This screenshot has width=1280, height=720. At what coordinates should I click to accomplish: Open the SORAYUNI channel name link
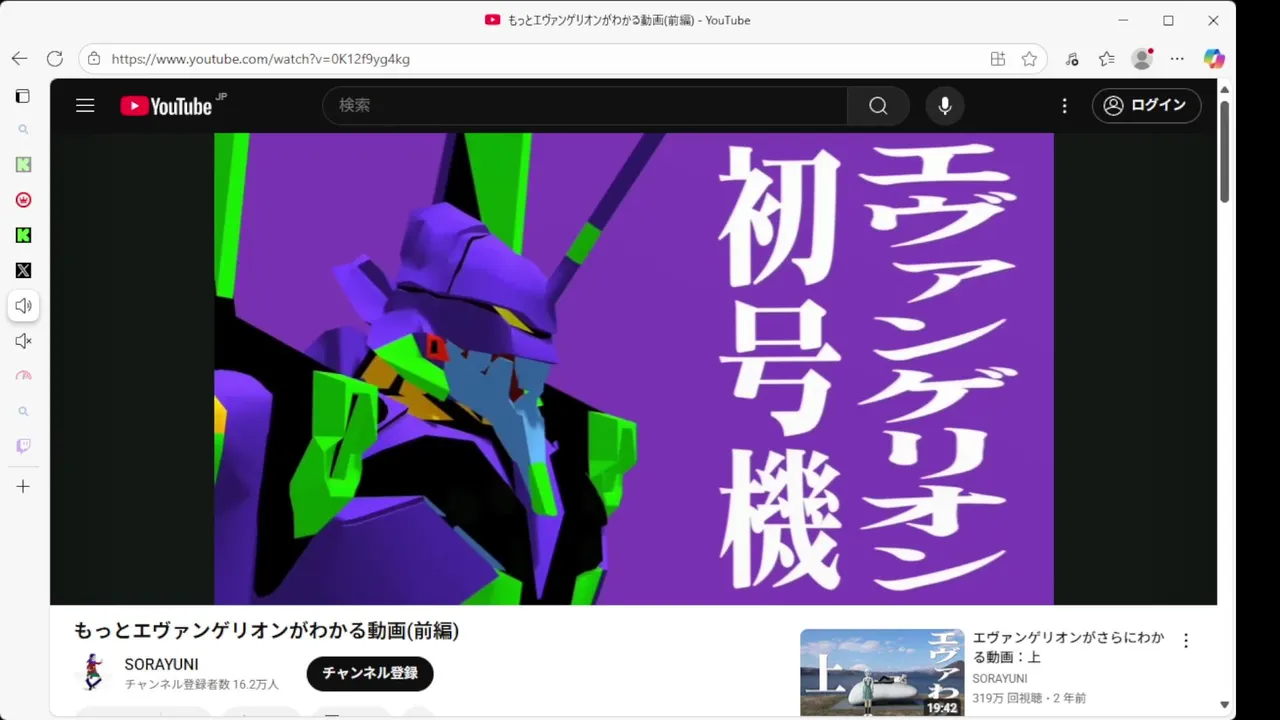coord(161,664)
